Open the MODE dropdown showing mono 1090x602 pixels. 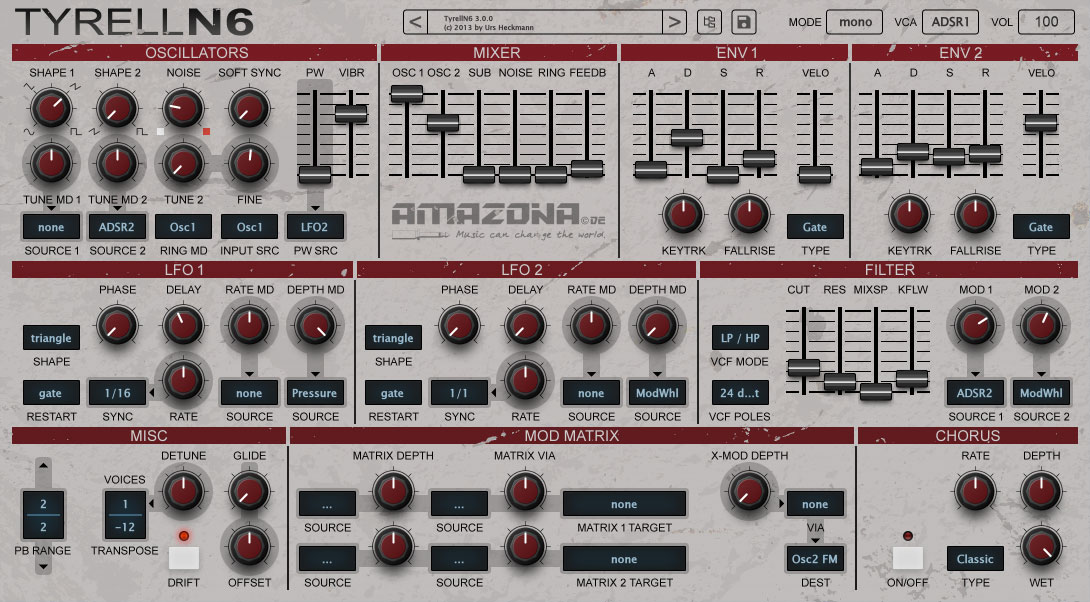[854, 22]
